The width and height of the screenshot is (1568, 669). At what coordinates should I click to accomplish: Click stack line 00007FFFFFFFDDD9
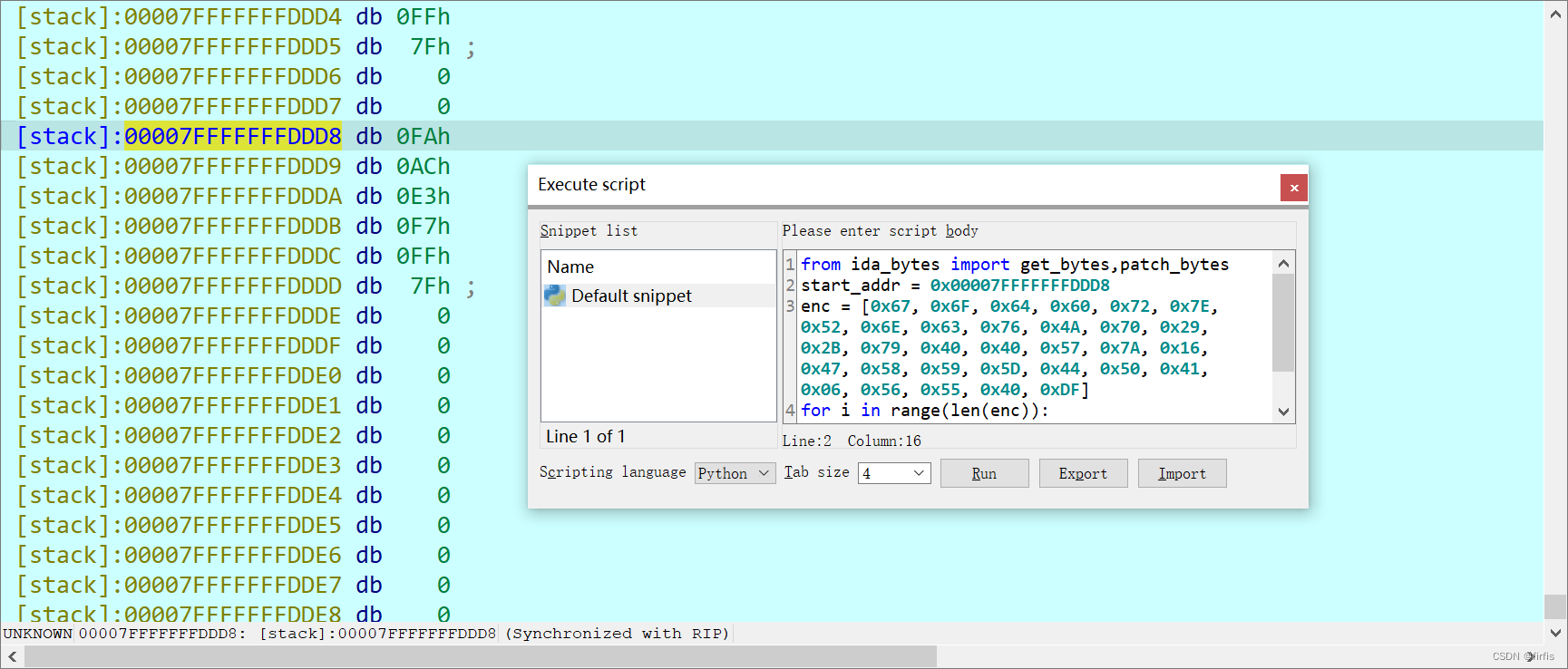[233, 166]
